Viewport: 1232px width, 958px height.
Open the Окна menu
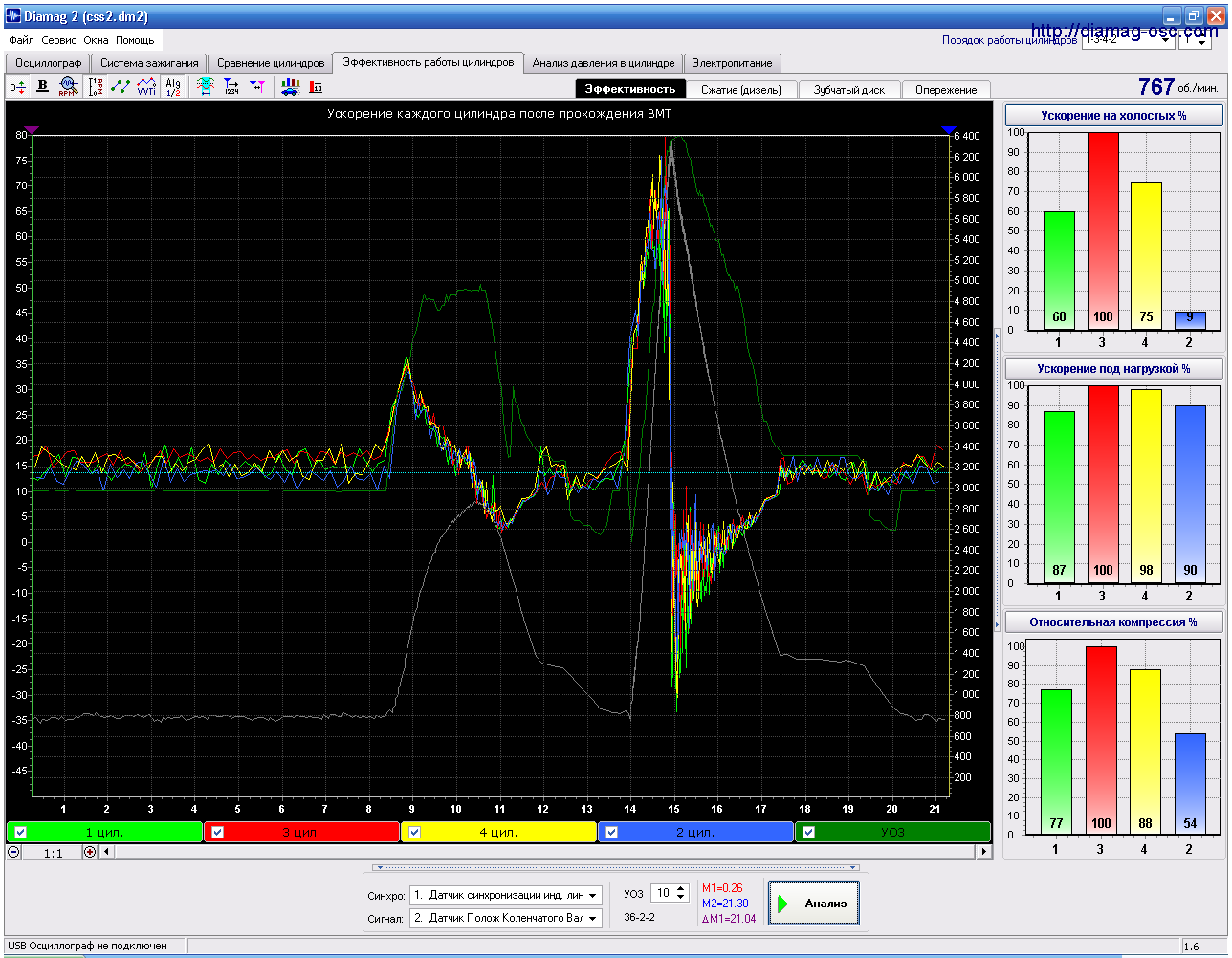pyautogui.click(x=96, y=41)
